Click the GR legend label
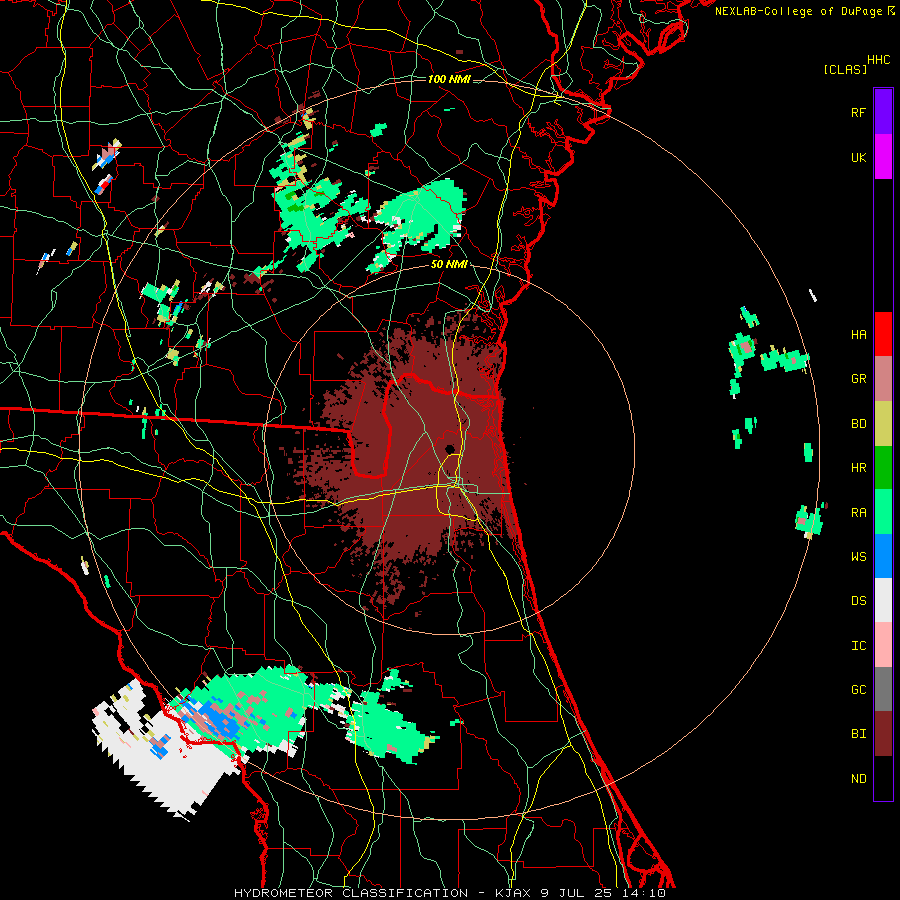 tap(858, 379)
